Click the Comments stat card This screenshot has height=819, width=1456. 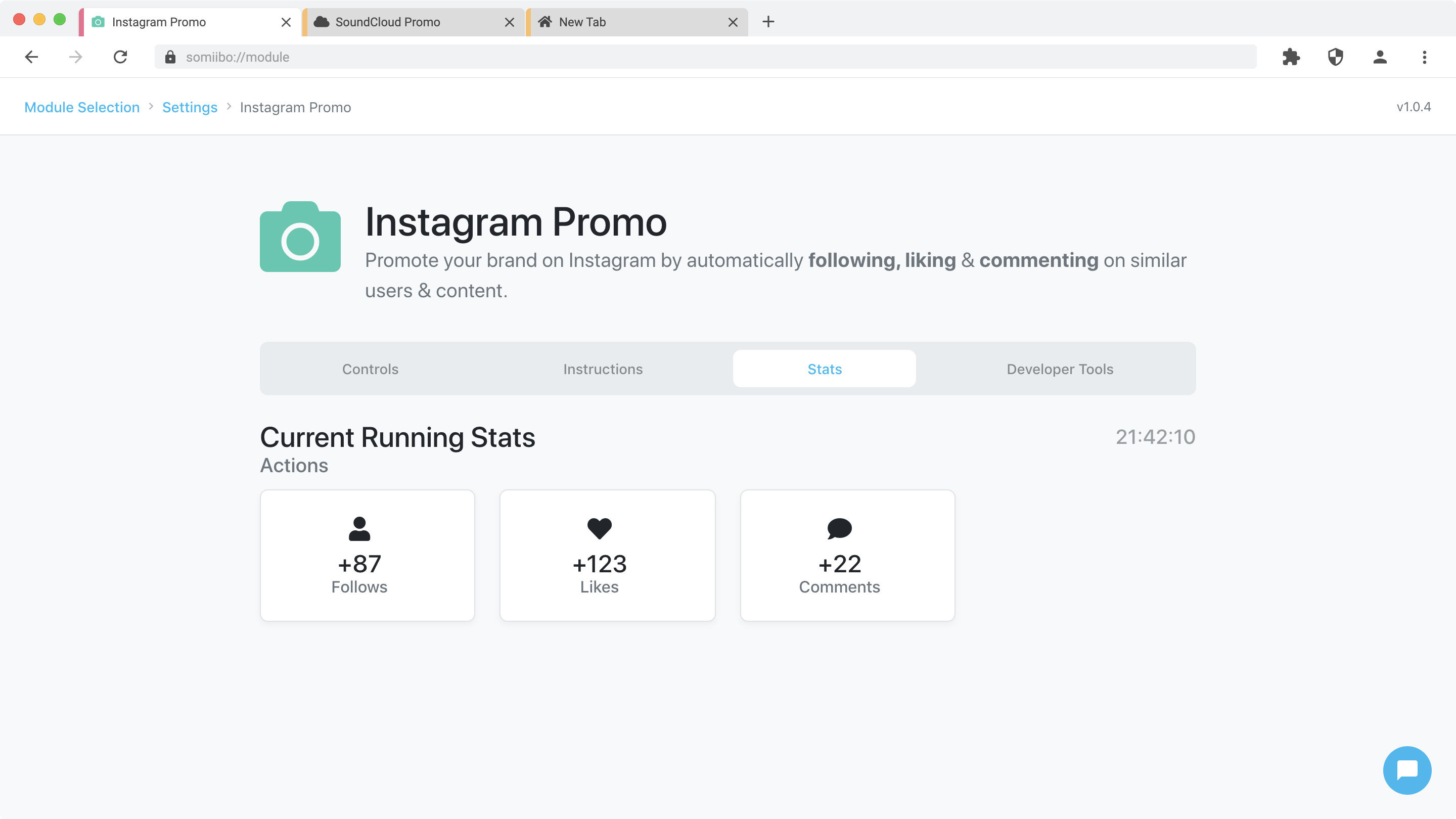[x=847, y=555]
